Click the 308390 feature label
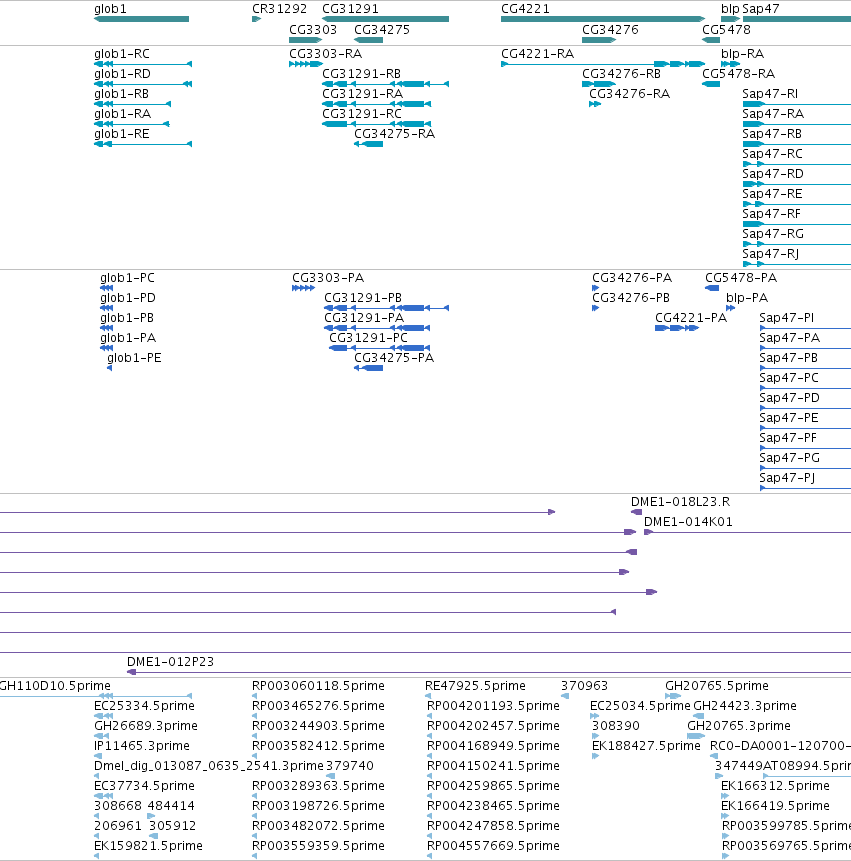The width and height of the screenshot is (851, 861). [x=615, y=726]
